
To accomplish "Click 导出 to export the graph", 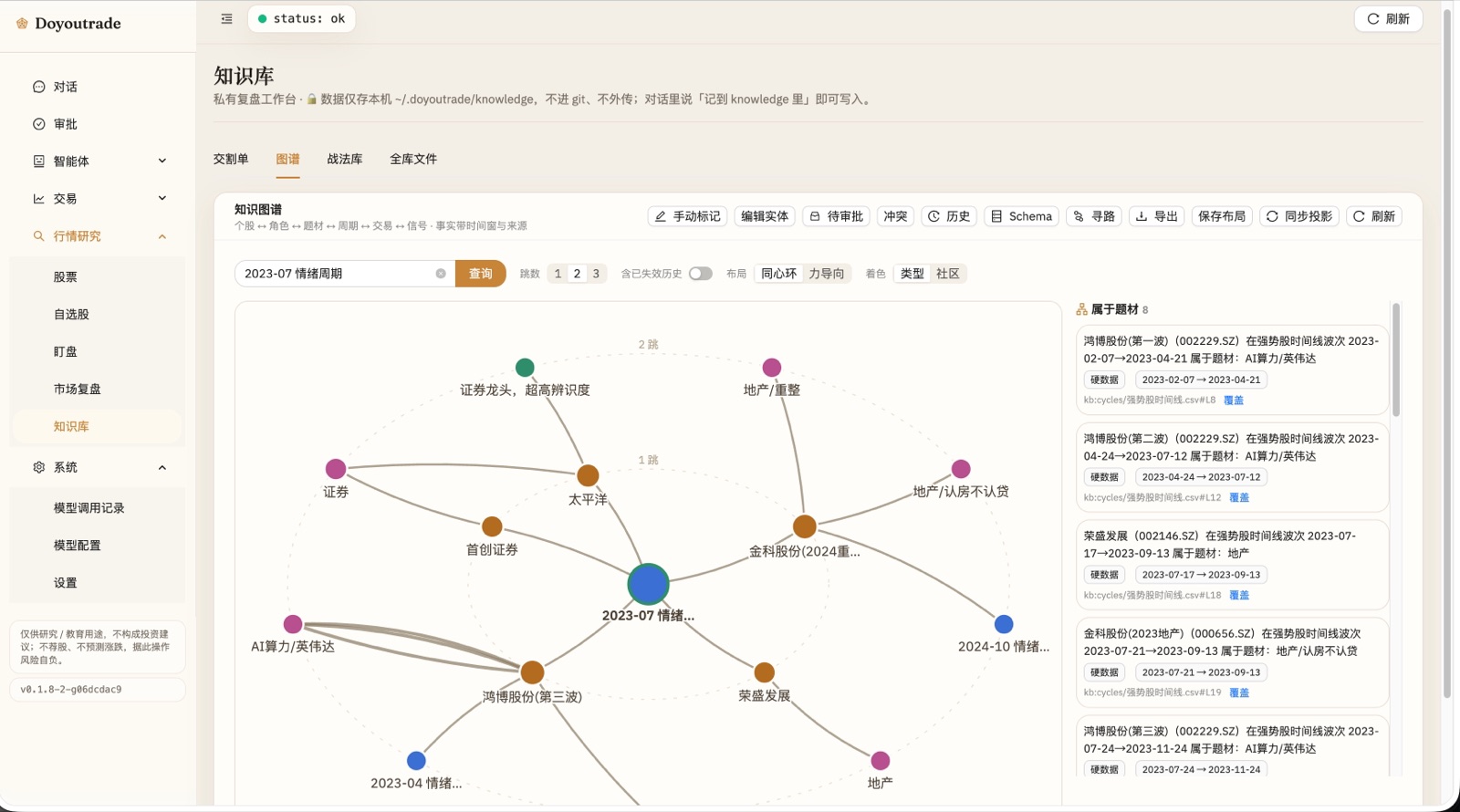I will point(1156,216).
